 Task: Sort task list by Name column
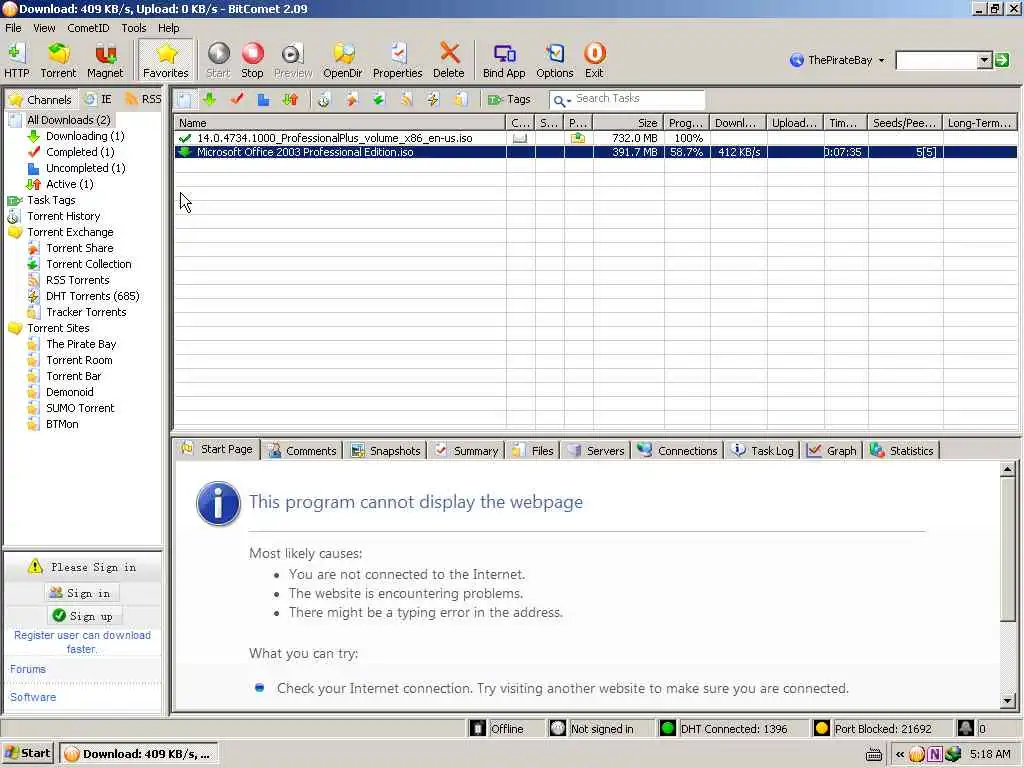(x=340, y=123)
